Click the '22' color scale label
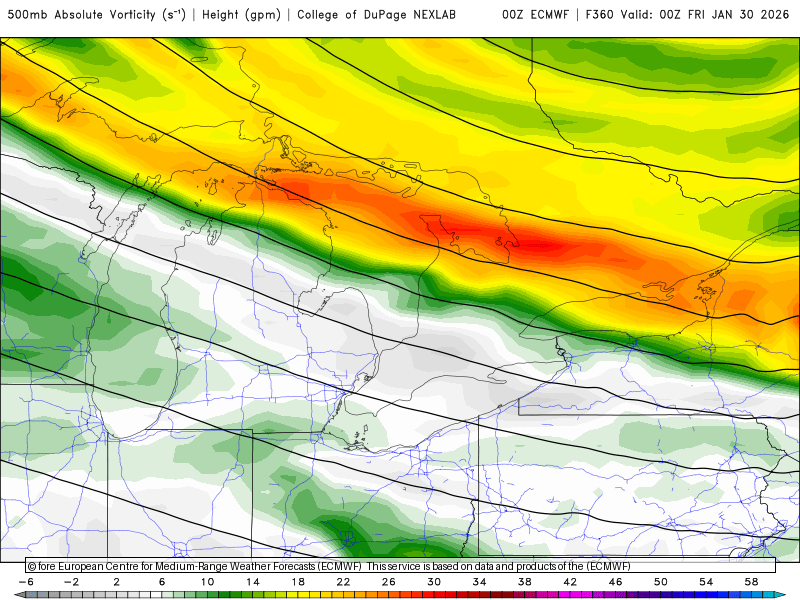 coord(343,582)
